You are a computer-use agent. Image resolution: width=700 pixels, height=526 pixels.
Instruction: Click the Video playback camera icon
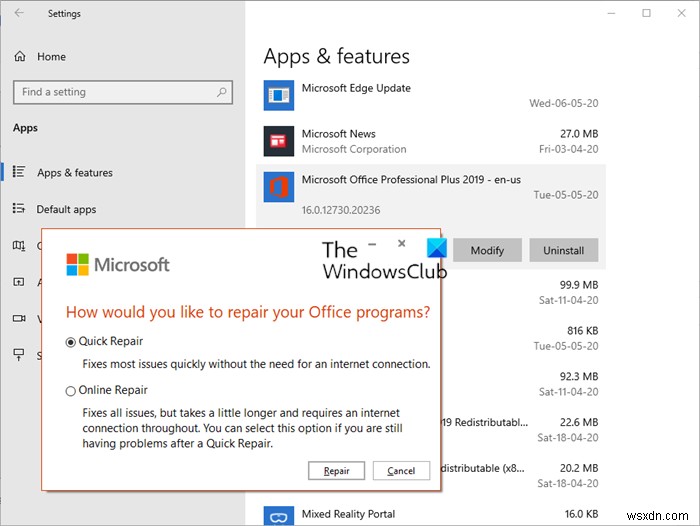tap(19, 318)
